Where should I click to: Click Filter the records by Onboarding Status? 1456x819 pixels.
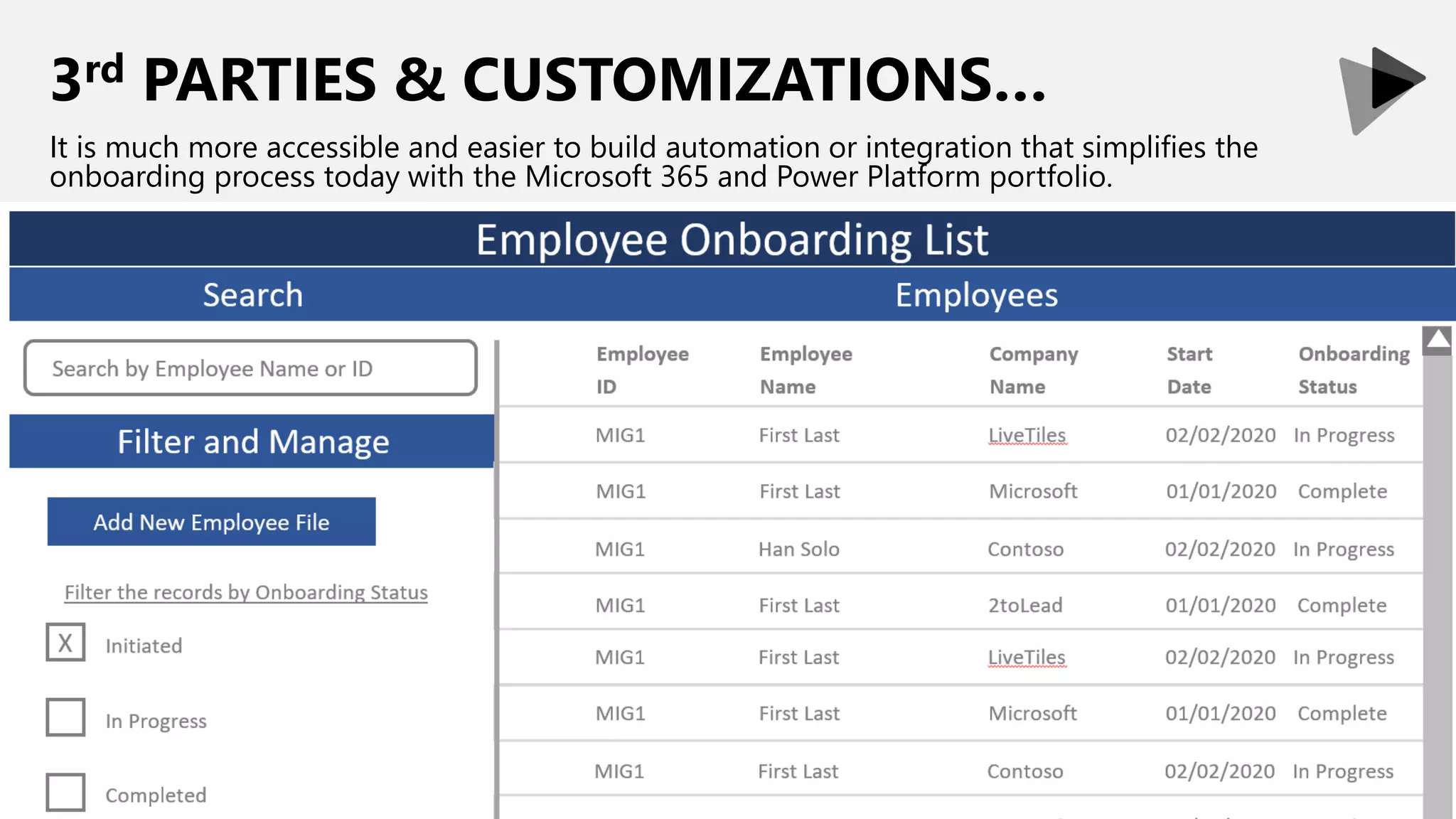(x=246, y=592)
